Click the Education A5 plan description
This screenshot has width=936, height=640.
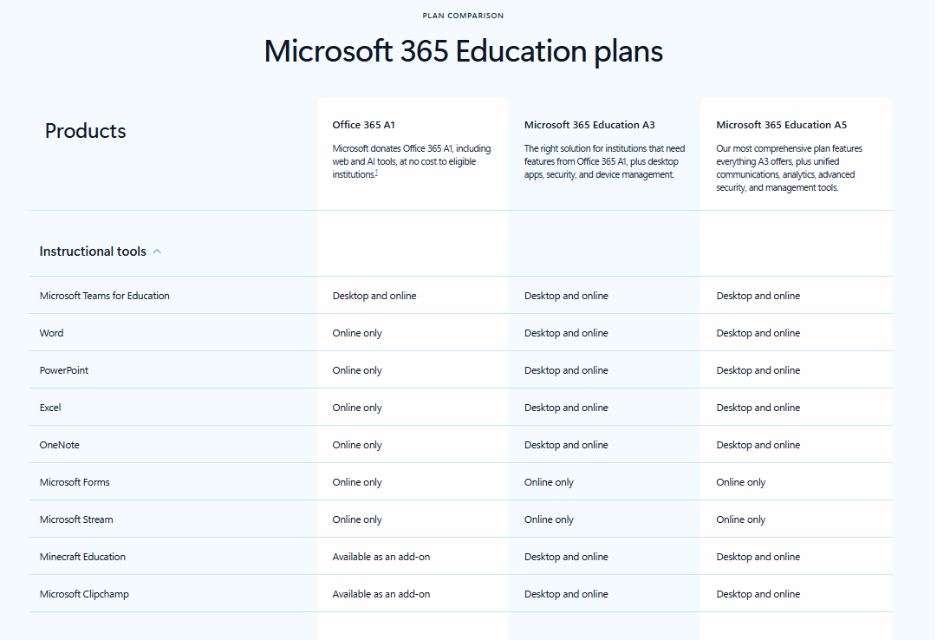point(789,168)
